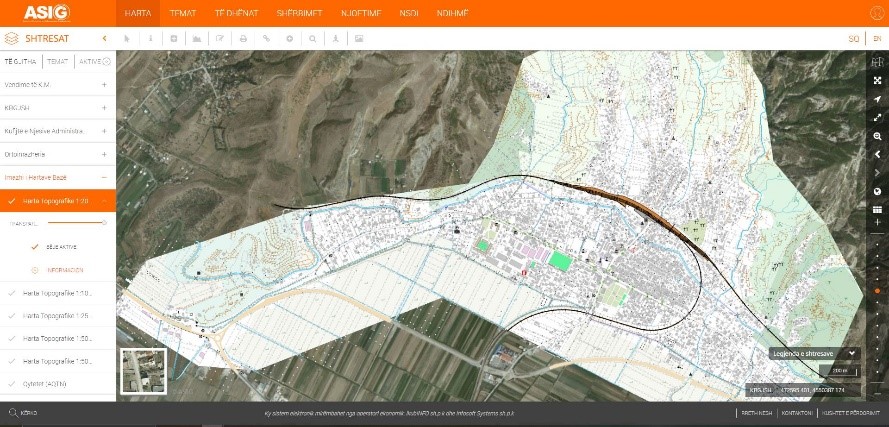
Task: Expand the Vendime të K.M. layer group
Action: pyautogui.click(x=104, y=85)
